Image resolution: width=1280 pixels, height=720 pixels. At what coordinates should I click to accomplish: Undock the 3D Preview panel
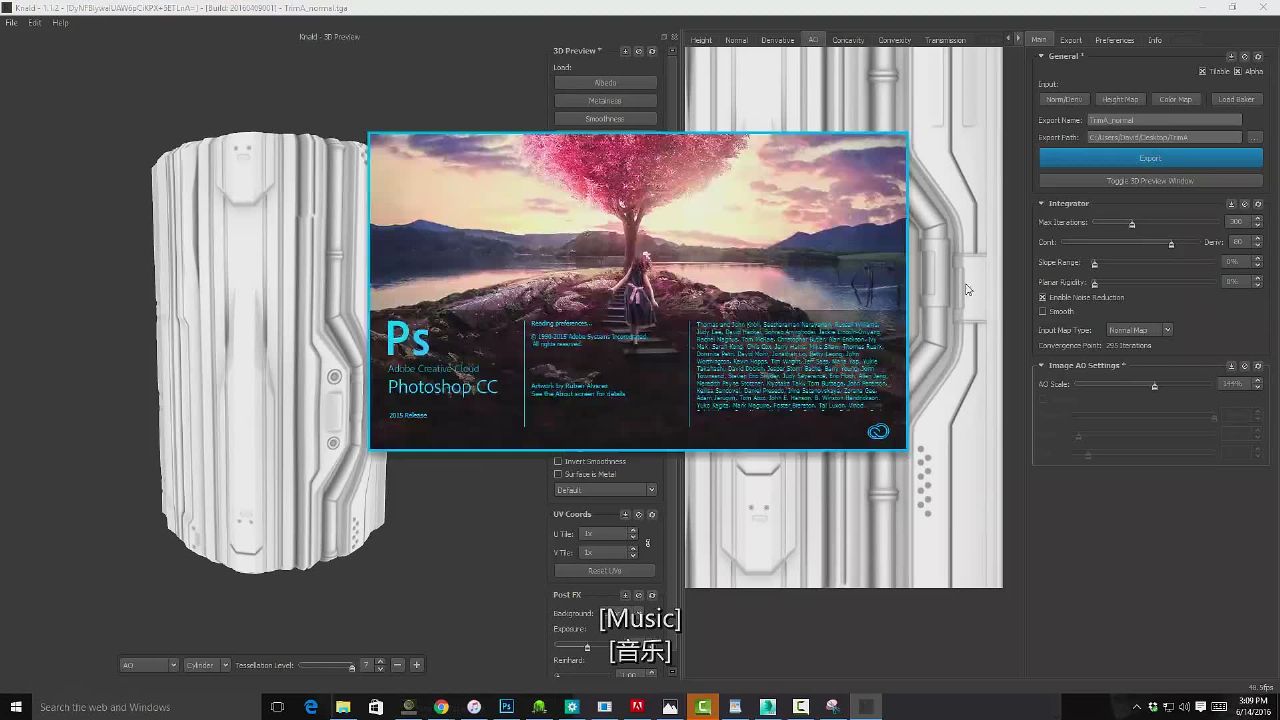tap(664, 37)
